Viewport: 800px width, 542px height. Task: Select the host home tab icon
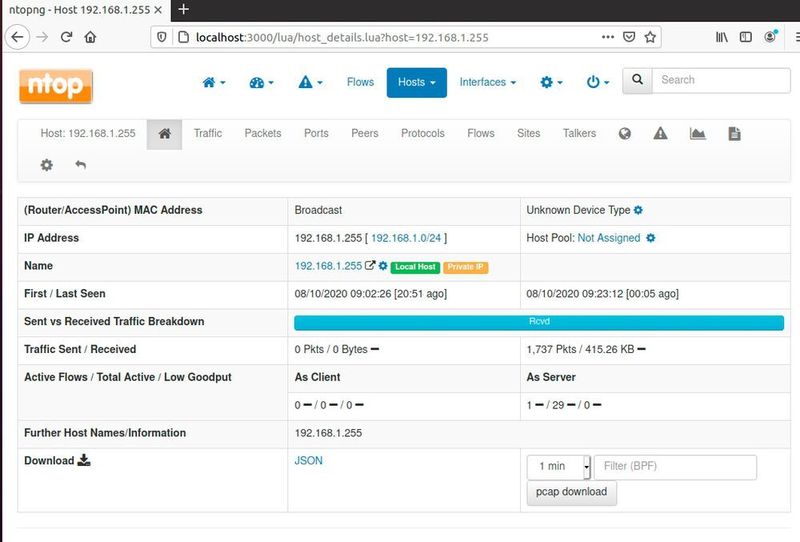[x=164, y=134]
